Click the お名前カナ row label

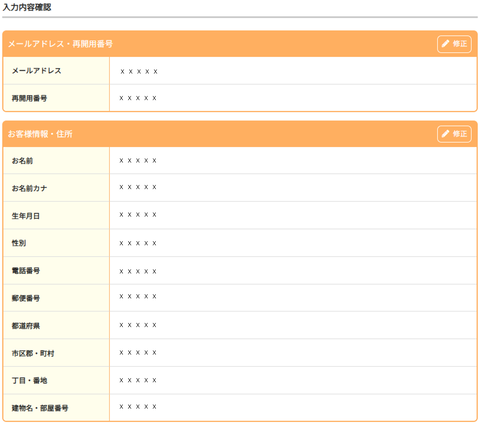click(29, 188)
